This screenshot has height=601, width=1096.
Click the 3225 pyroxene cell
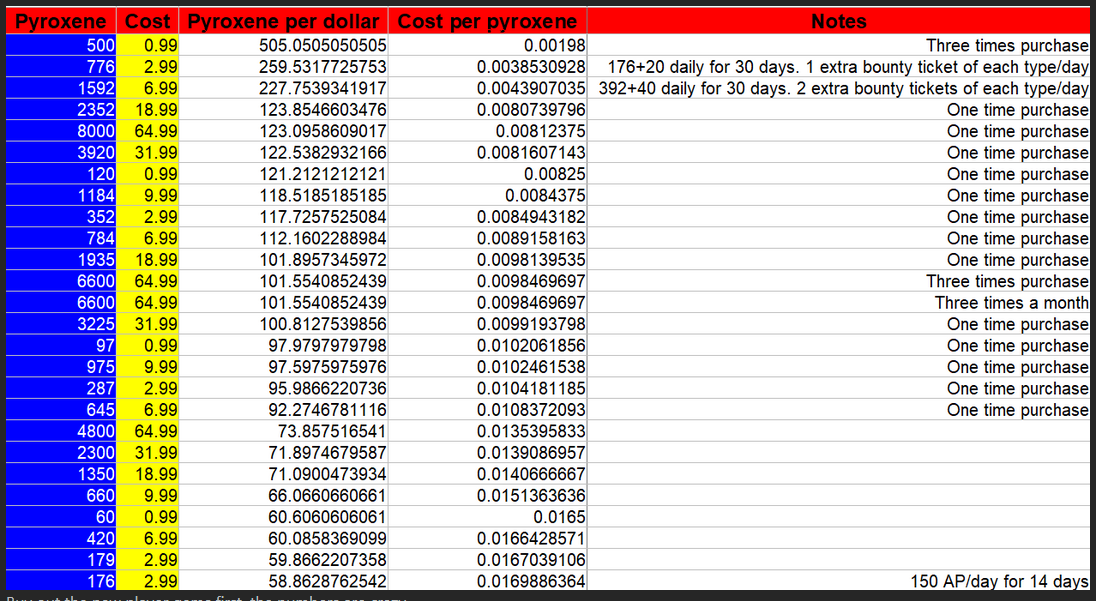click(61, 324)
